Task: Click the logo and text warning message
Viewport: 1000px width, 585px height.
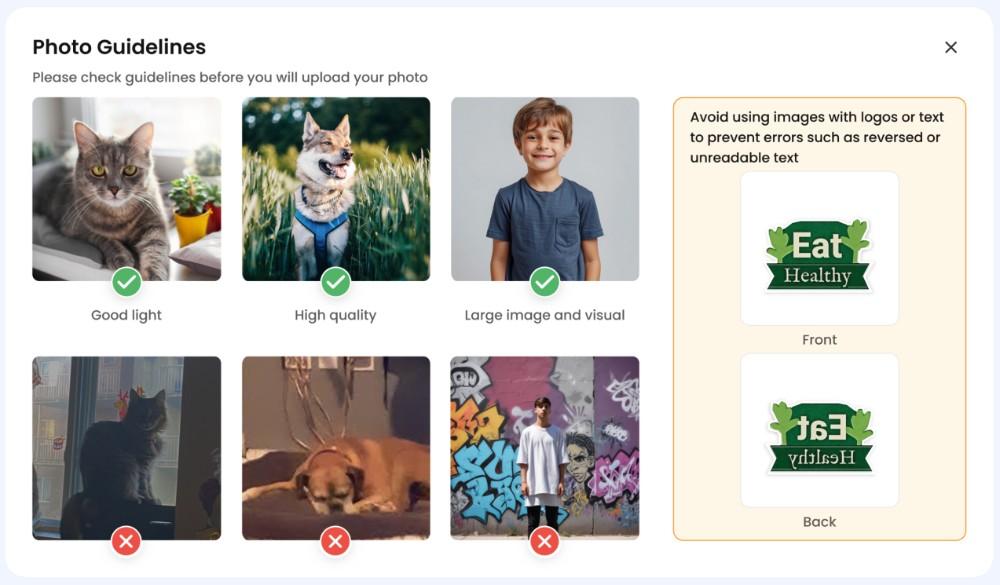Action: click(816, 137)
